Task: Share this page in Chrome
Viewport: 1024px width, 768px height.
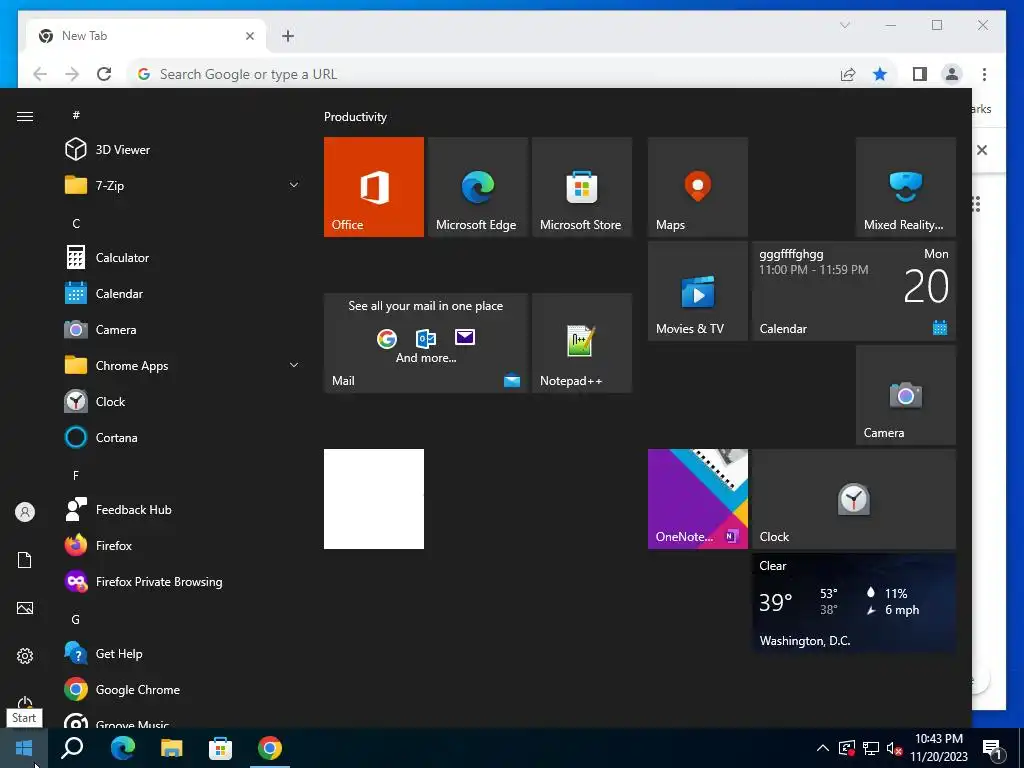Action: 848,74
